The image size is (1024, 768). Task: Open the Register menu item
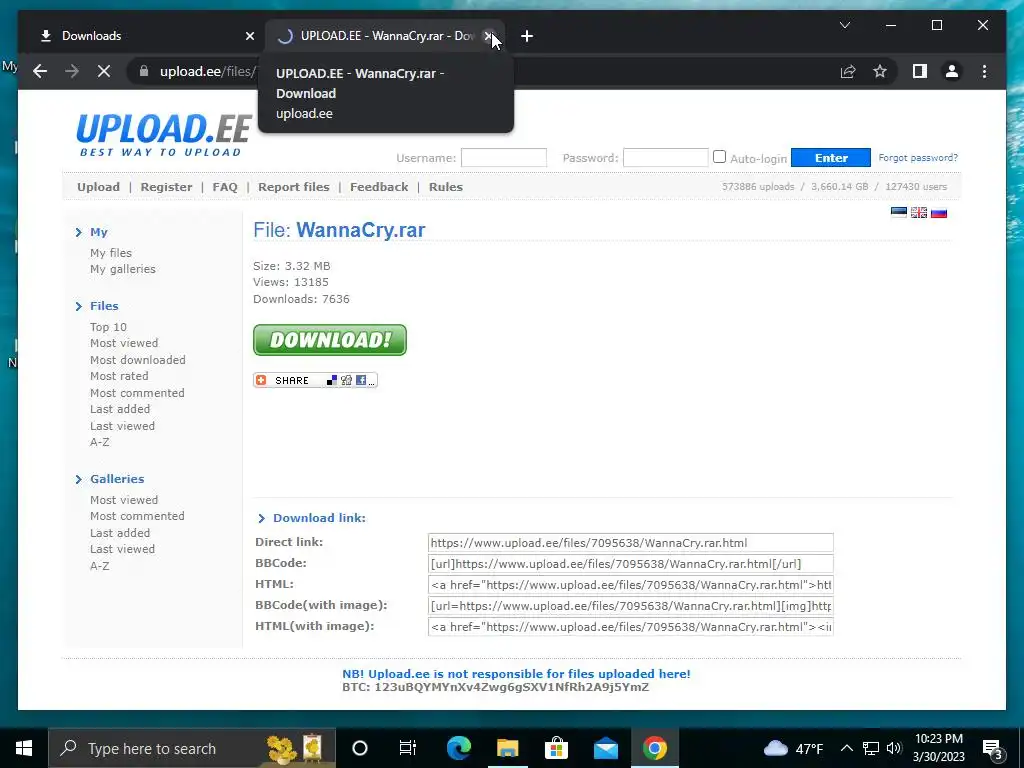(166, 187)
